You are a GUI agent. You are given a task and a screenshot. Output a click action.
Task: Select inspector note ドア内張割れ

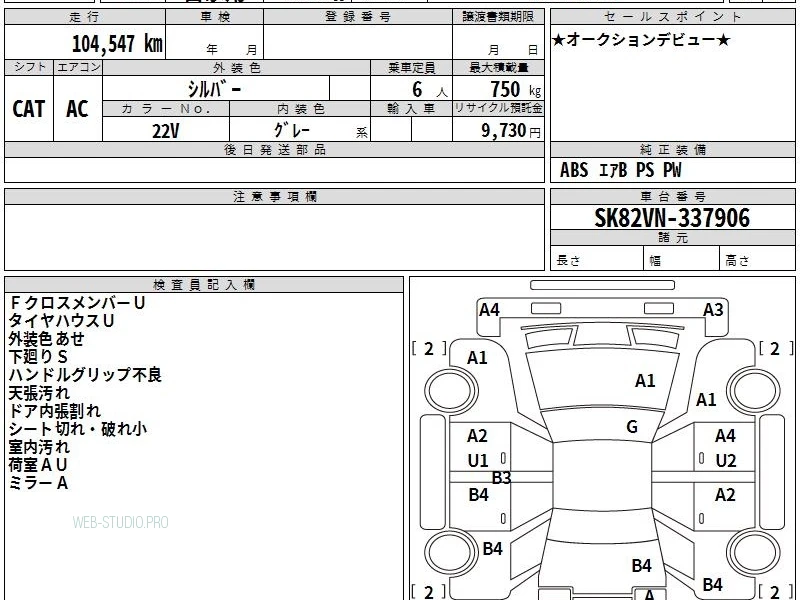[x=55, y=411]
